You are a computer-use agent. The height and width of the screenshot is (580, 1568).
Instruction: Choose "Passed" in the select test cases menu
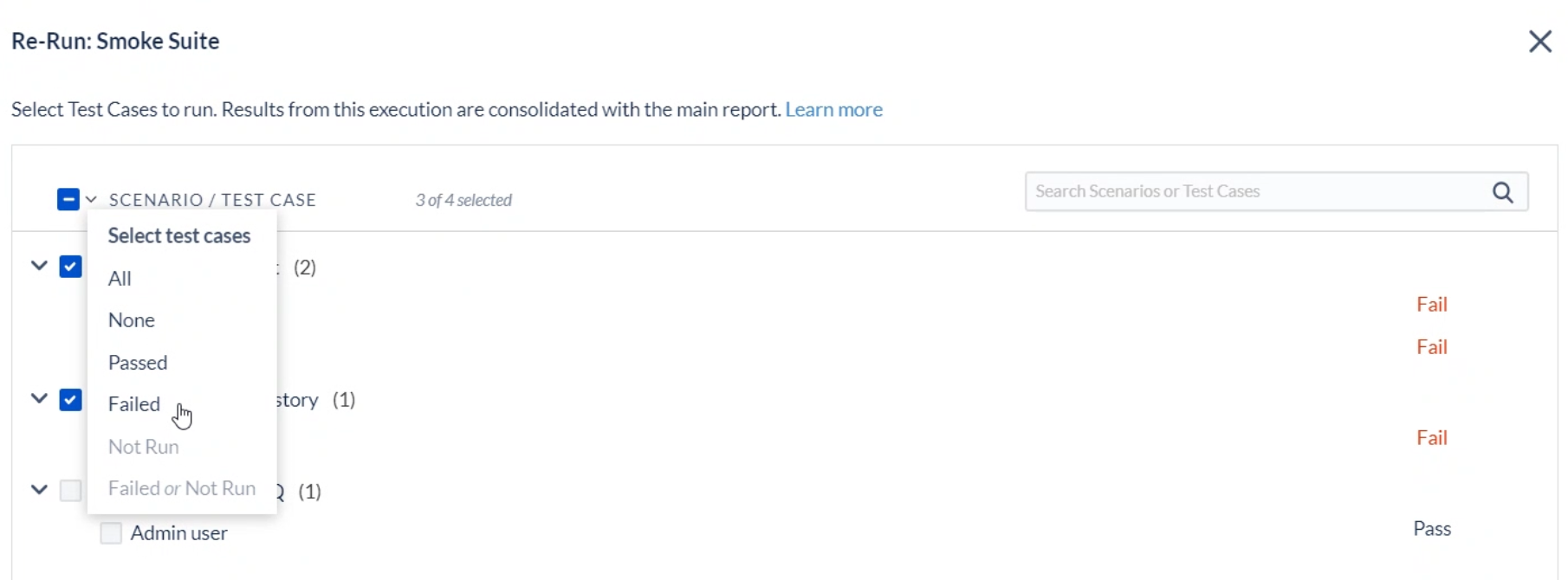tap(138, 362)
